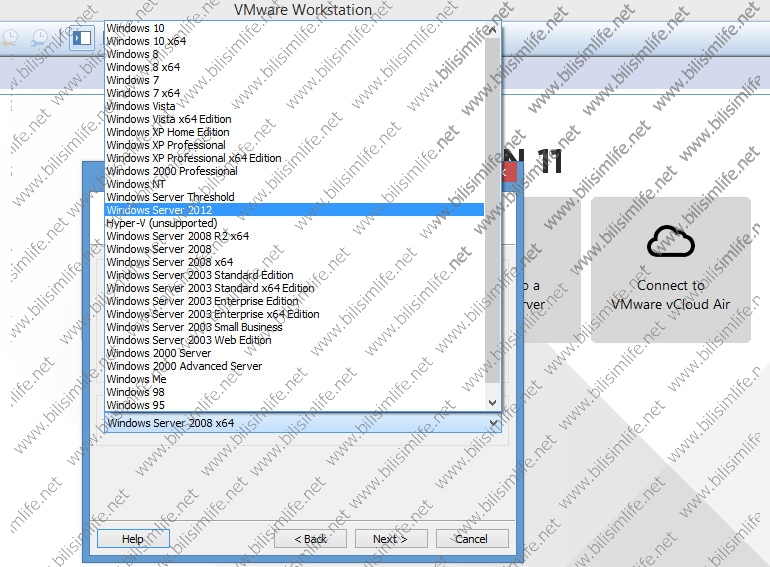Viewport: 770px width, 567px height.
Task: Click the list scrollbar up arrow
Action: pos(493,30)
